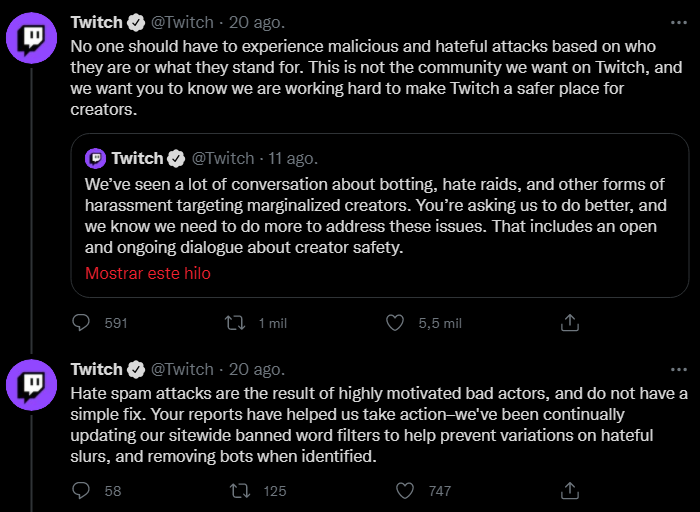
Task: Share the hate spam attacks tweet
Action: [x=570, y=490]
